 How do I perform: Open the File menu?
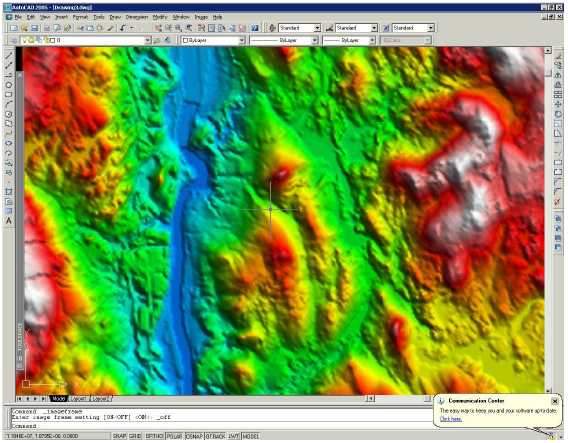click(18, 17)
